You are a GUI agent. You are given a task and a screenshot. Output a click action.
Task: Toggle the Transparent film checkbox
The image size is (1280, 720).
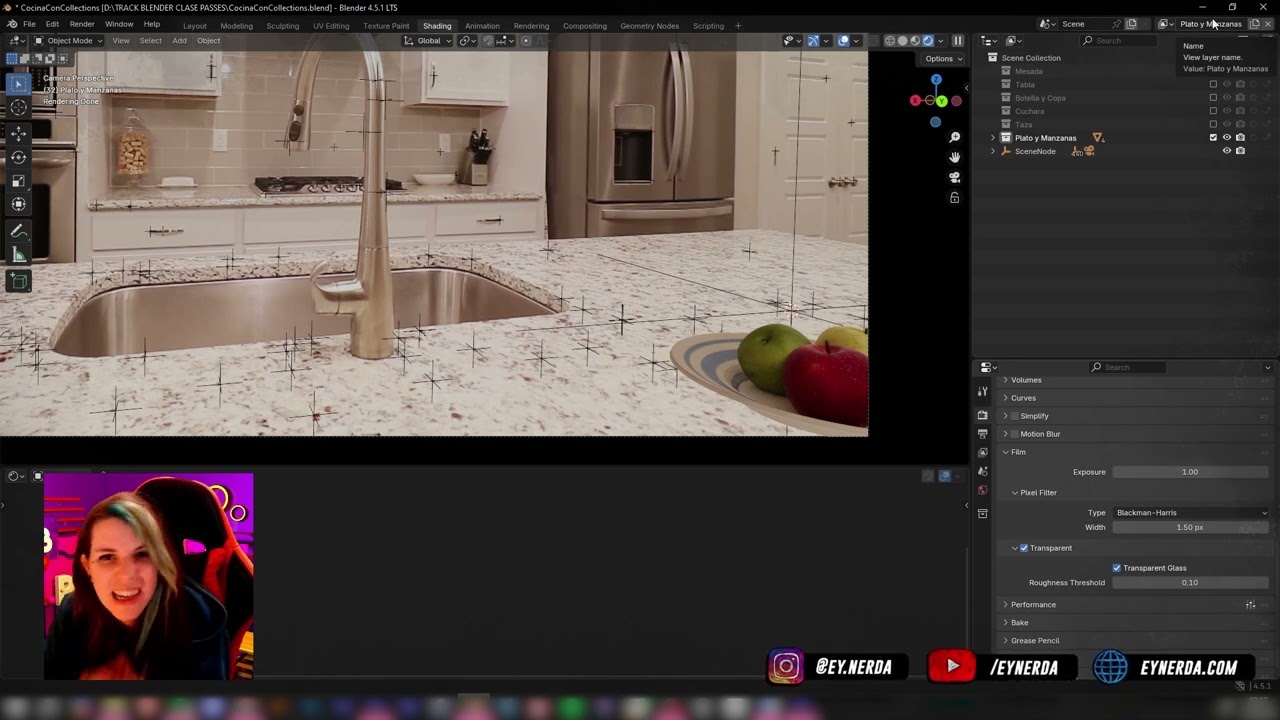coord(1024,548)
